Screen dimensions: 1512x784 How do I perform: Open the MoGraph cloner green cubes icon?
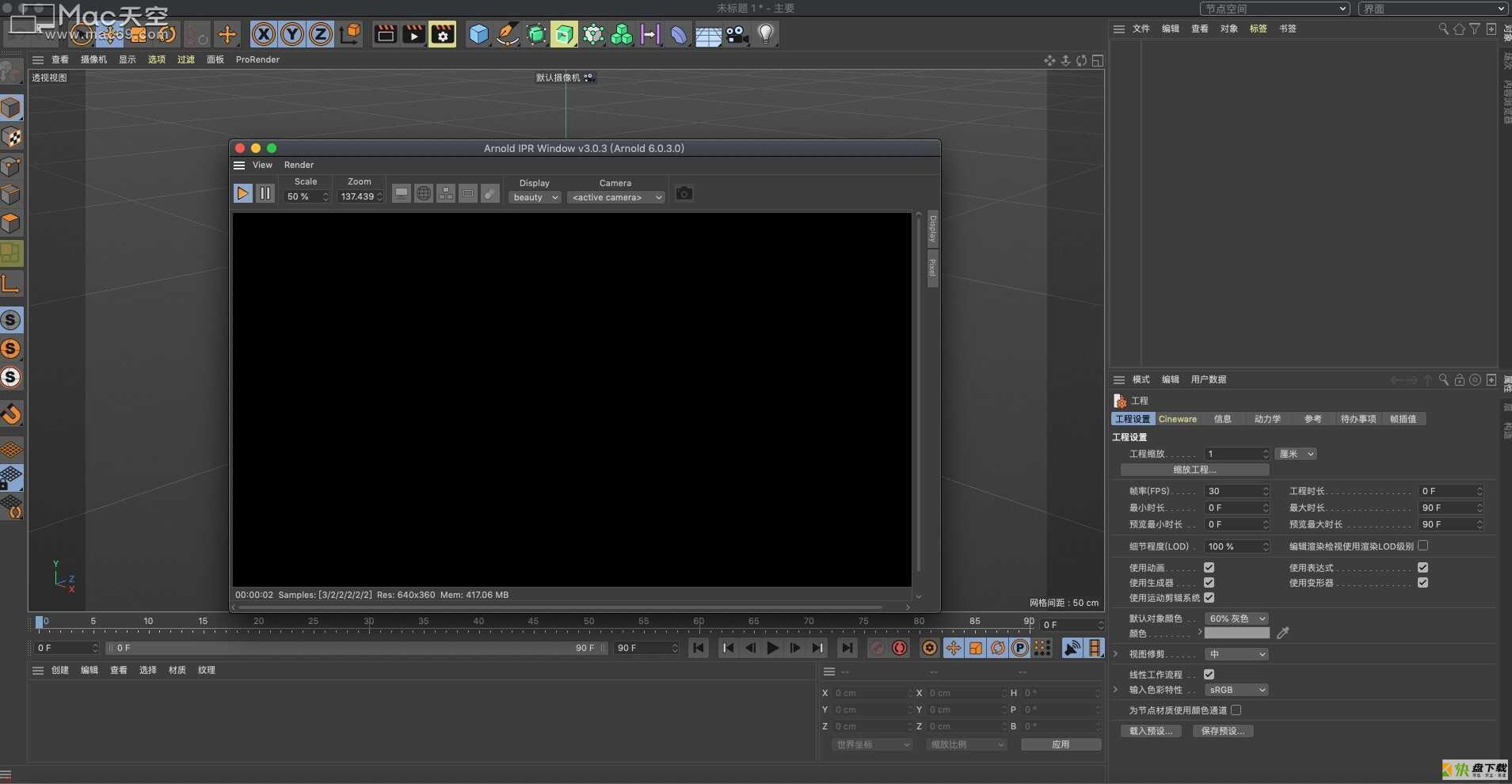click(x=622, y=34)
